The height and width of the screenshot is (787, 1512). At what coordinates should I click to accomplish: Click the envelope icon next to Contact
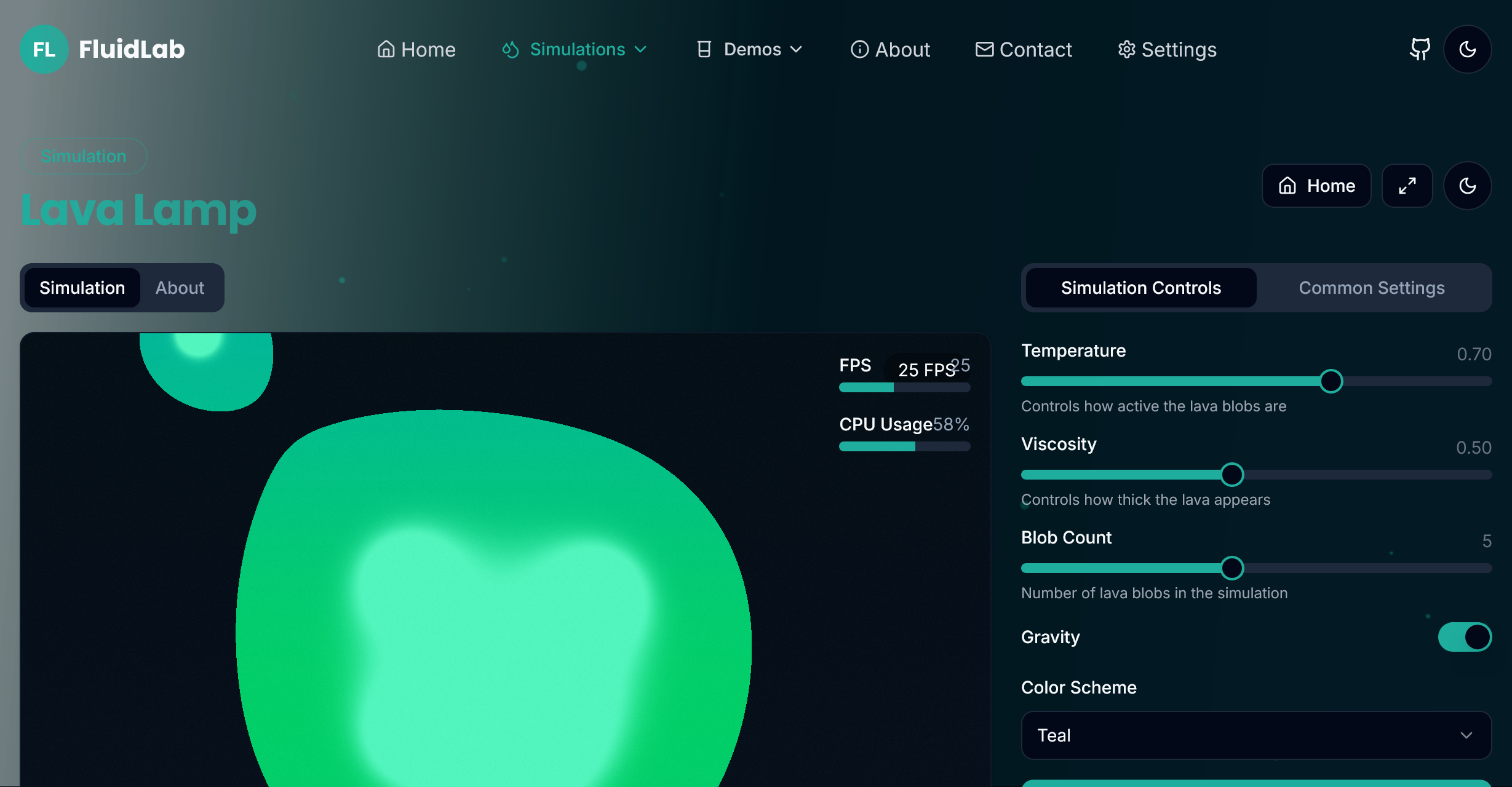984,49
